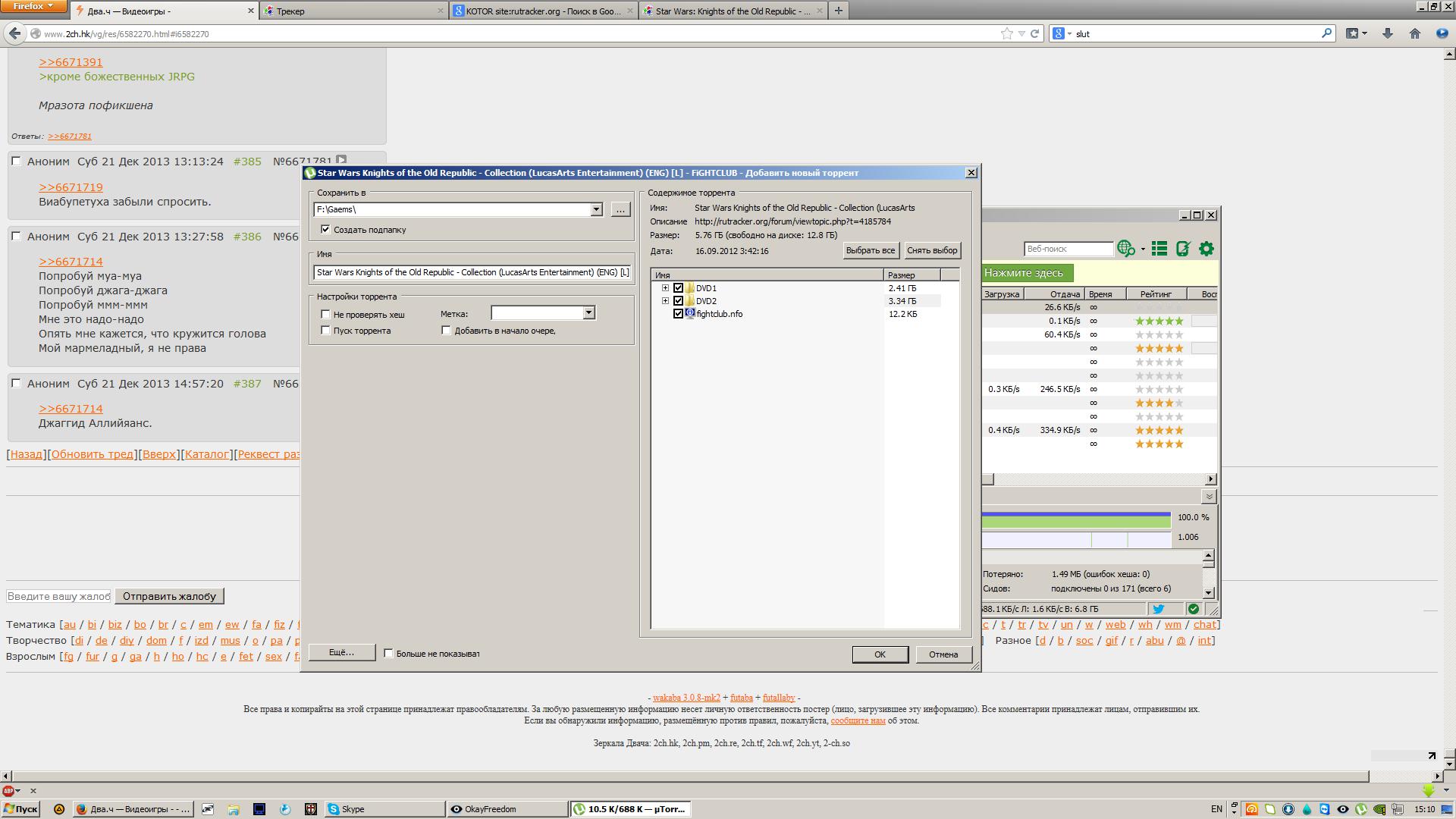Open uTorrent settings gear icon

1207,249
